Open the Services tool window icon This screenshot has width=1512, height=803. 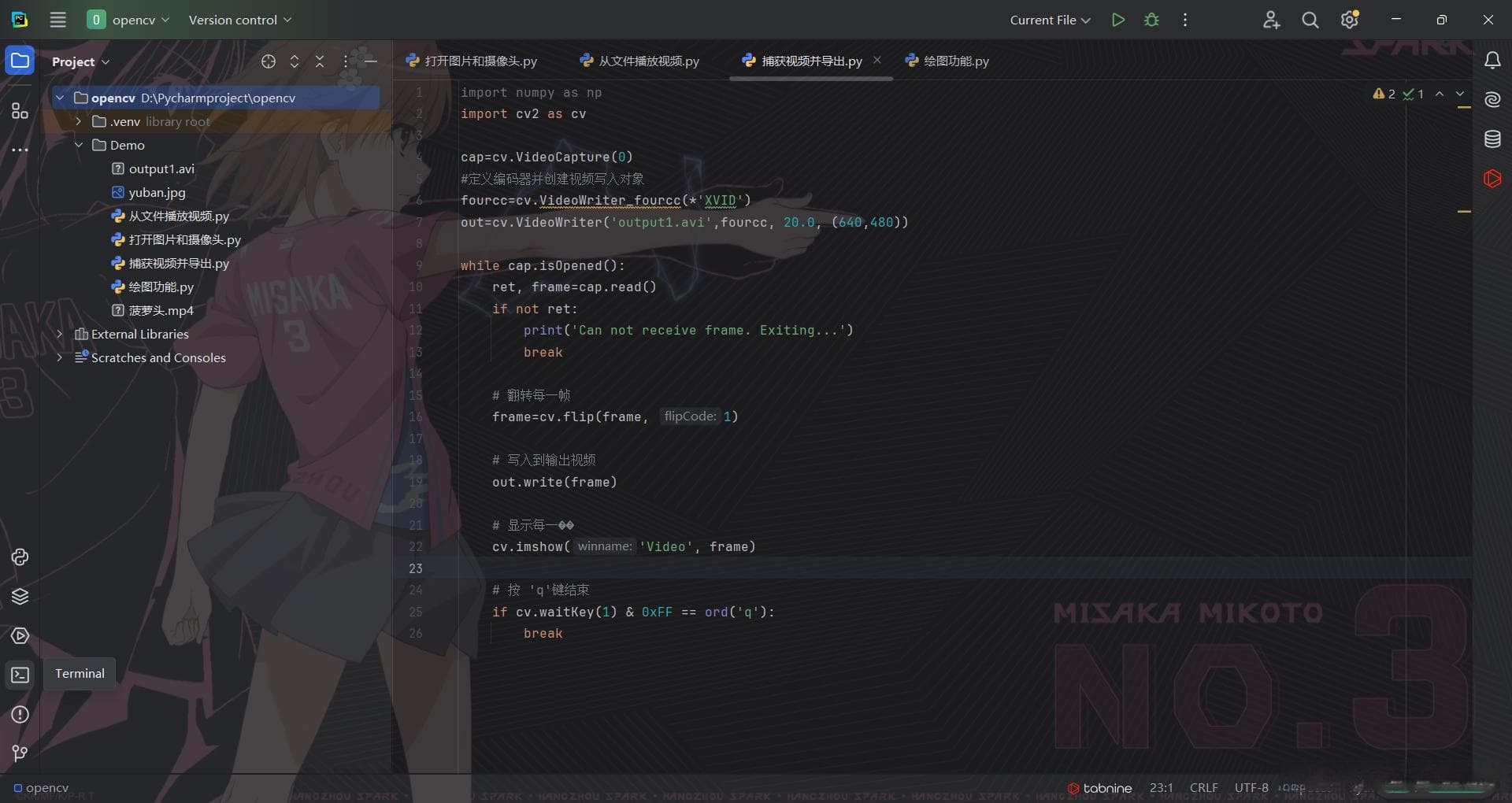20,636
